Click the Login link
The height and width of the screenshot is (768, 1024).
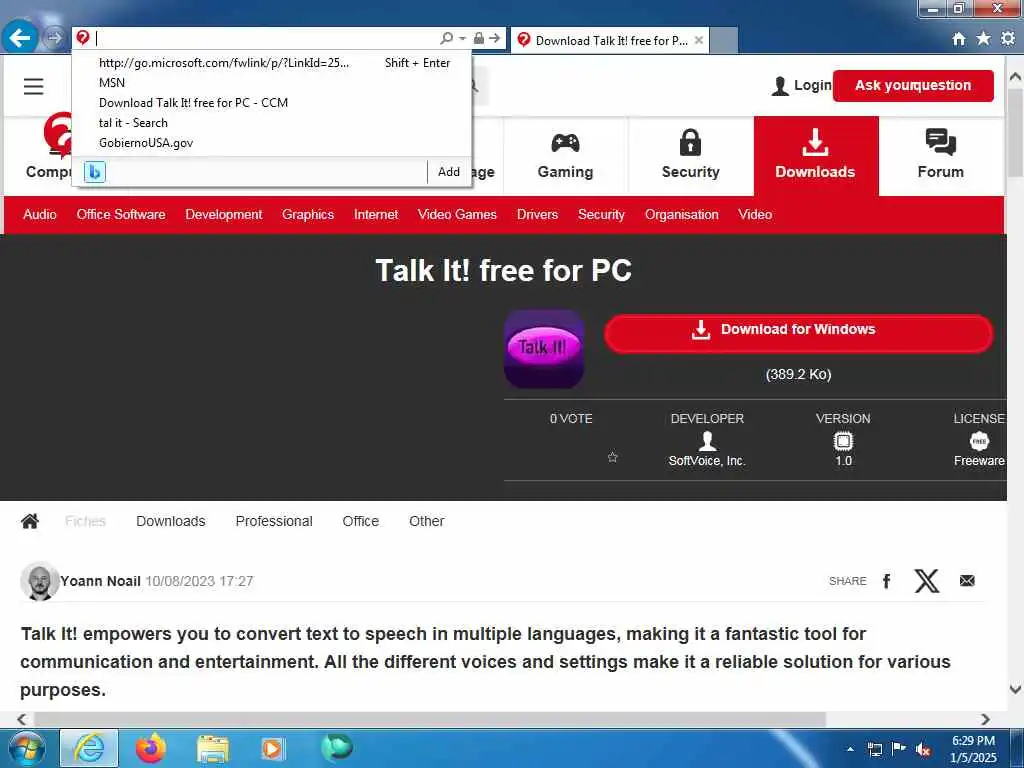[801, 86]
